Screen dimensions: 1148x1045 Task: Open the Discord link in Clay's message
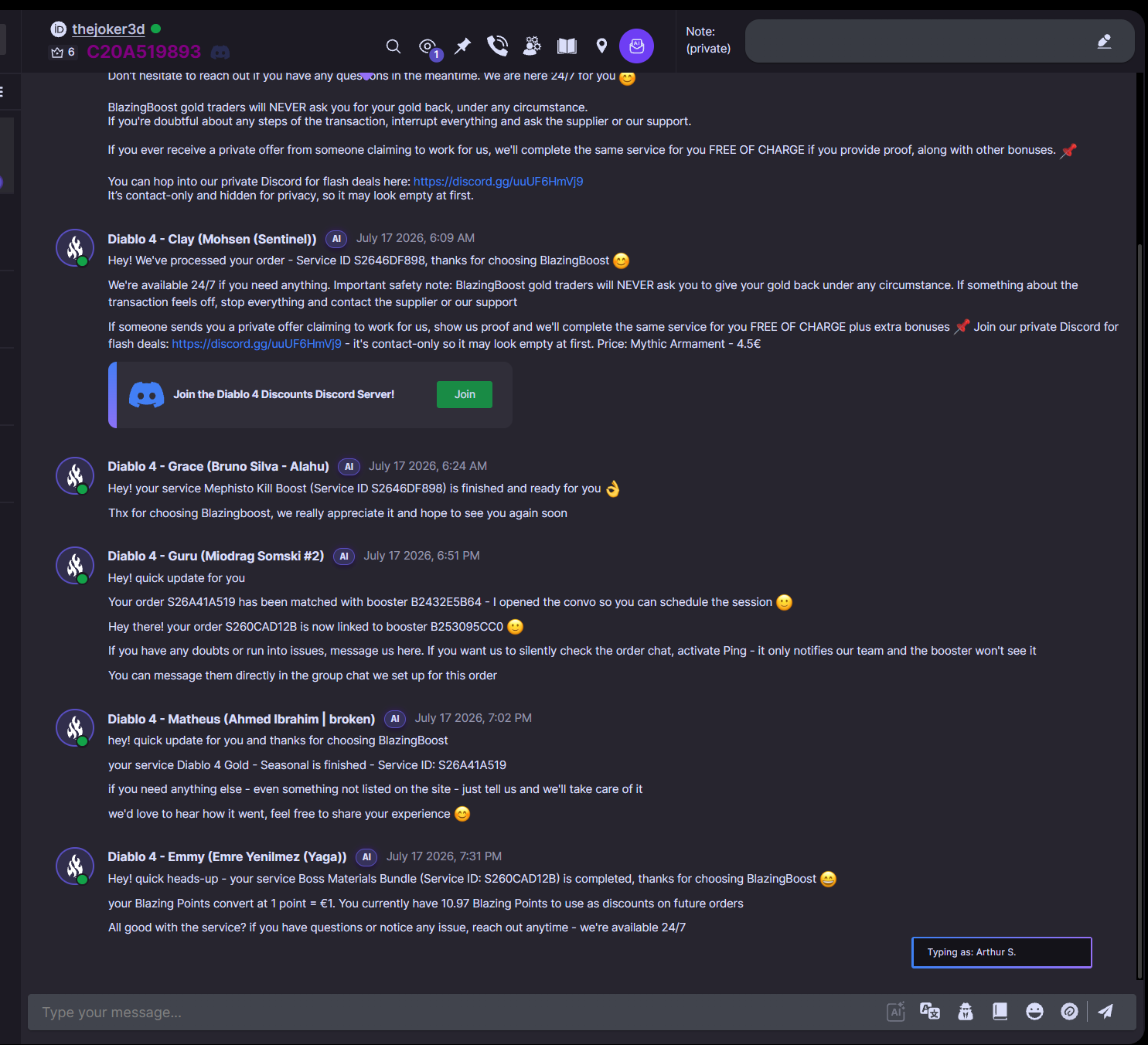(257, 344)
